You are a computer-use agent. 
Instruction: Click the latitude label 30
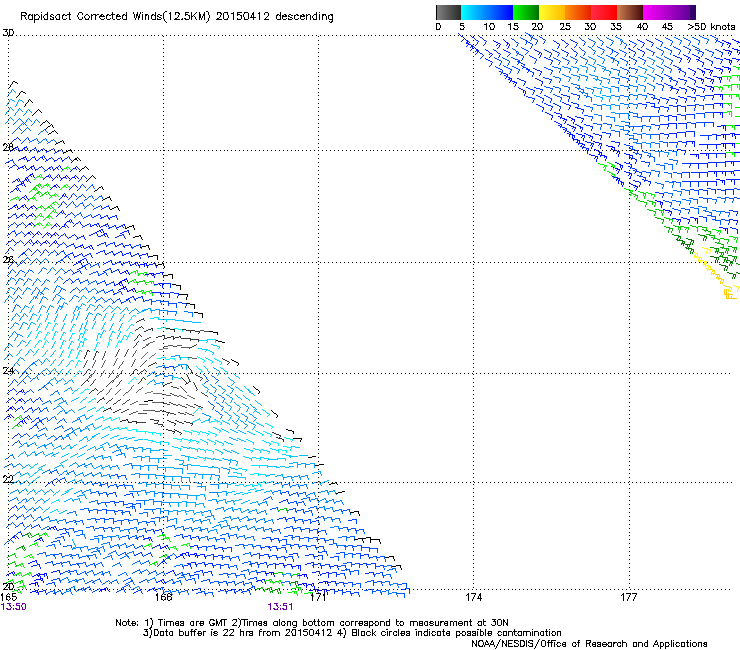point(8,33)
